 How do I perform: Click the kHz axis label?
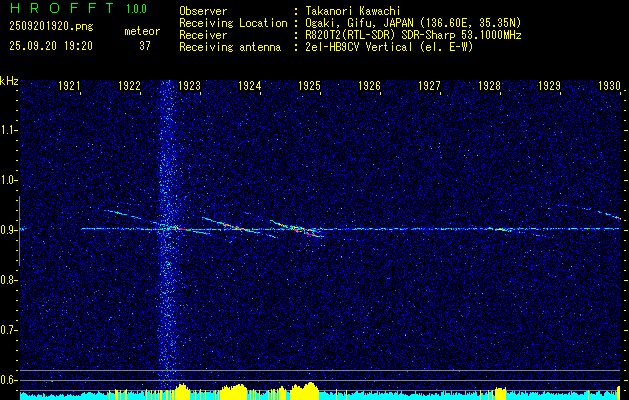coord(9,81)
